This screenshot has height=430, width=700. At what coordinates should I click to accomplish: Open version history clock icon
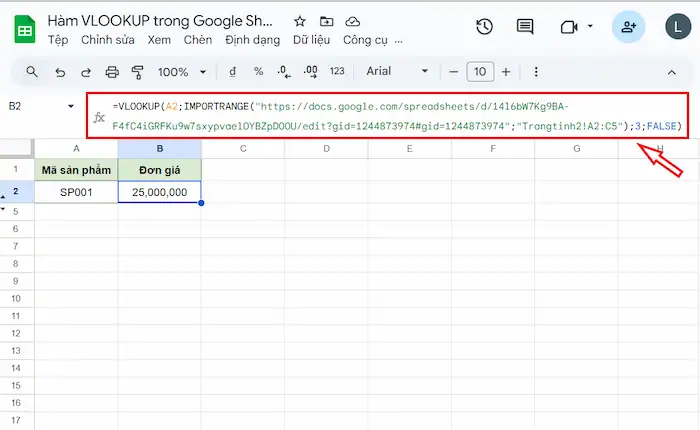tap(485, 27)
